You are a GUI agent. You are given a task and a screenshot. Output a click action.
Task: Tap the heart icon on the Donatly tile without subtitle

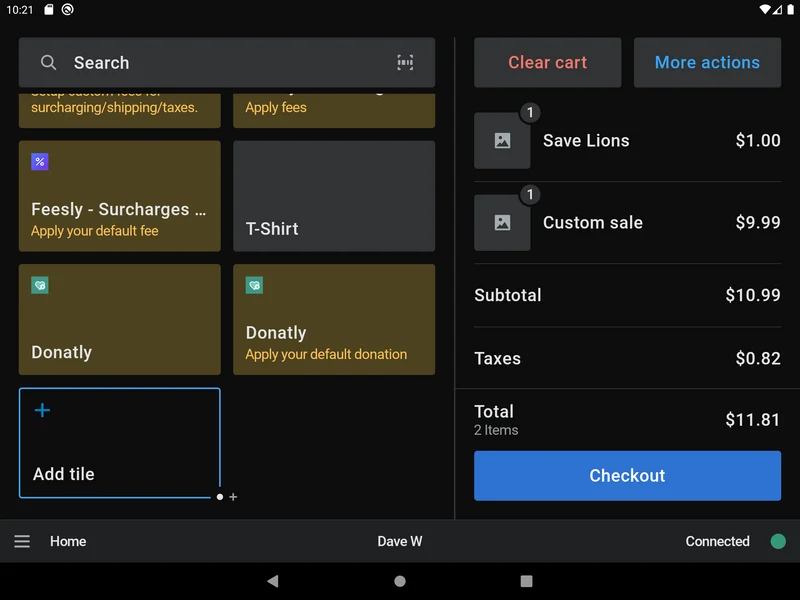pos(40,285)
